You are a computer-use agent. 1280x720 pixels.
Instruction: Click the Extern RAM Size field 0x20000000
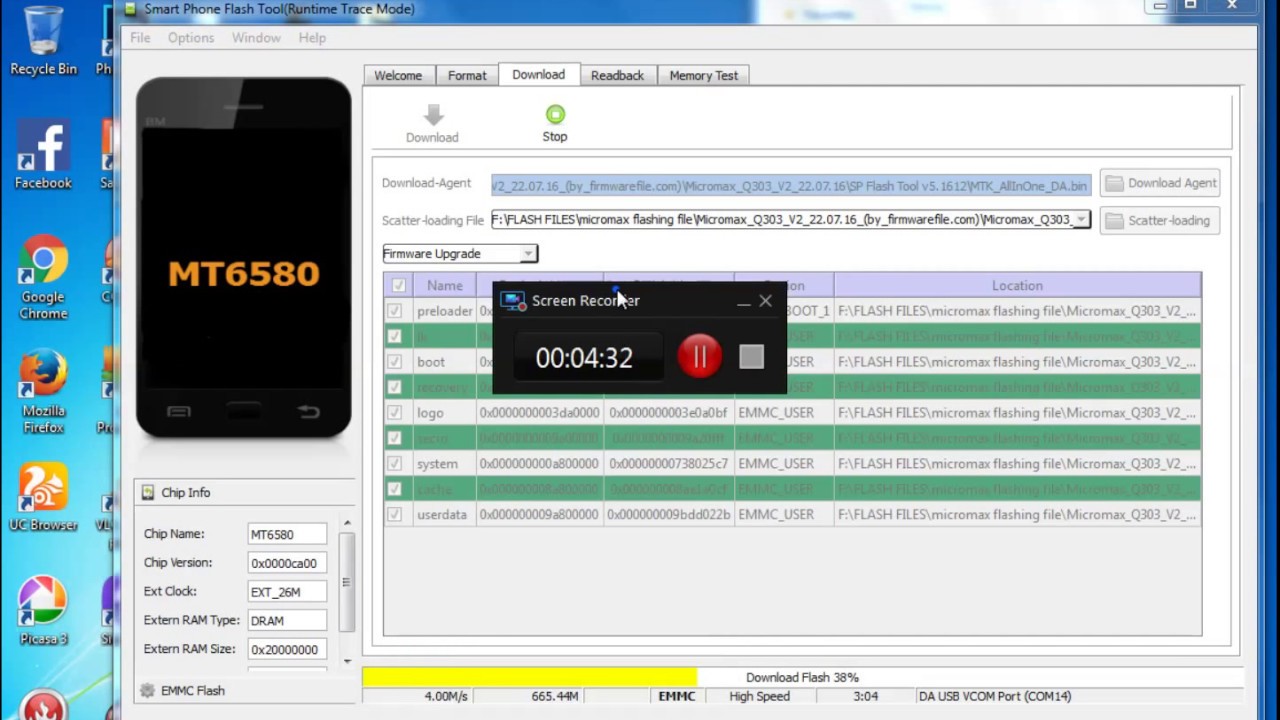click(x=287, y=650)
